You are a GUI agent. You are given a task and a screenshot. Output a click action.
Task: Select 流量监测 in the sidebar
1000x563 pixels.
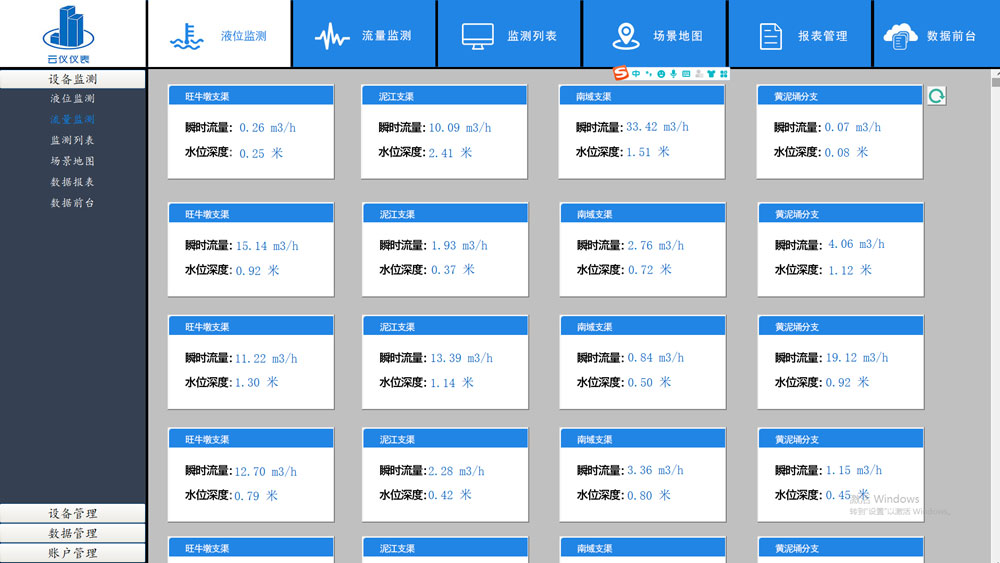73,119
